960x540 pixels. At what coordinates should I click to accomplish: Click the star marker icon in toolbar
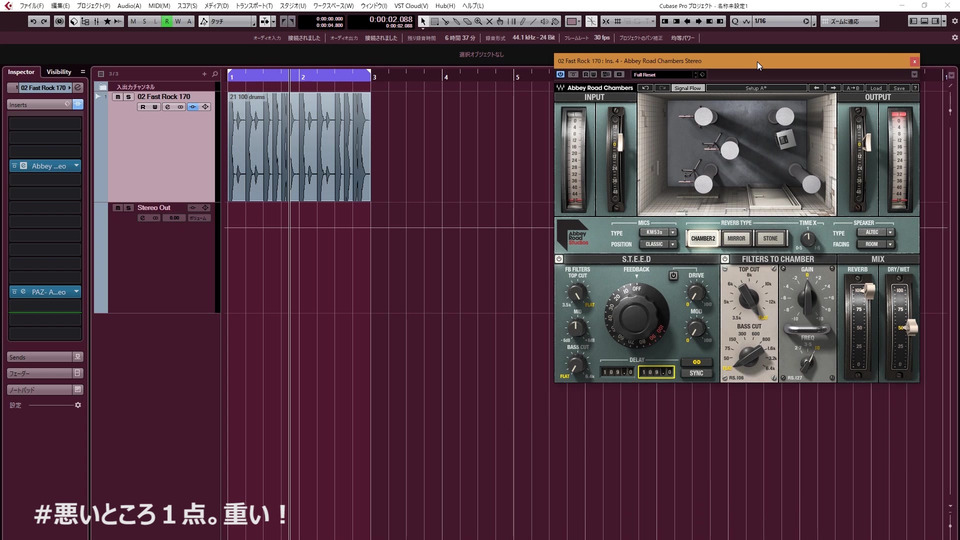point(107,21)
